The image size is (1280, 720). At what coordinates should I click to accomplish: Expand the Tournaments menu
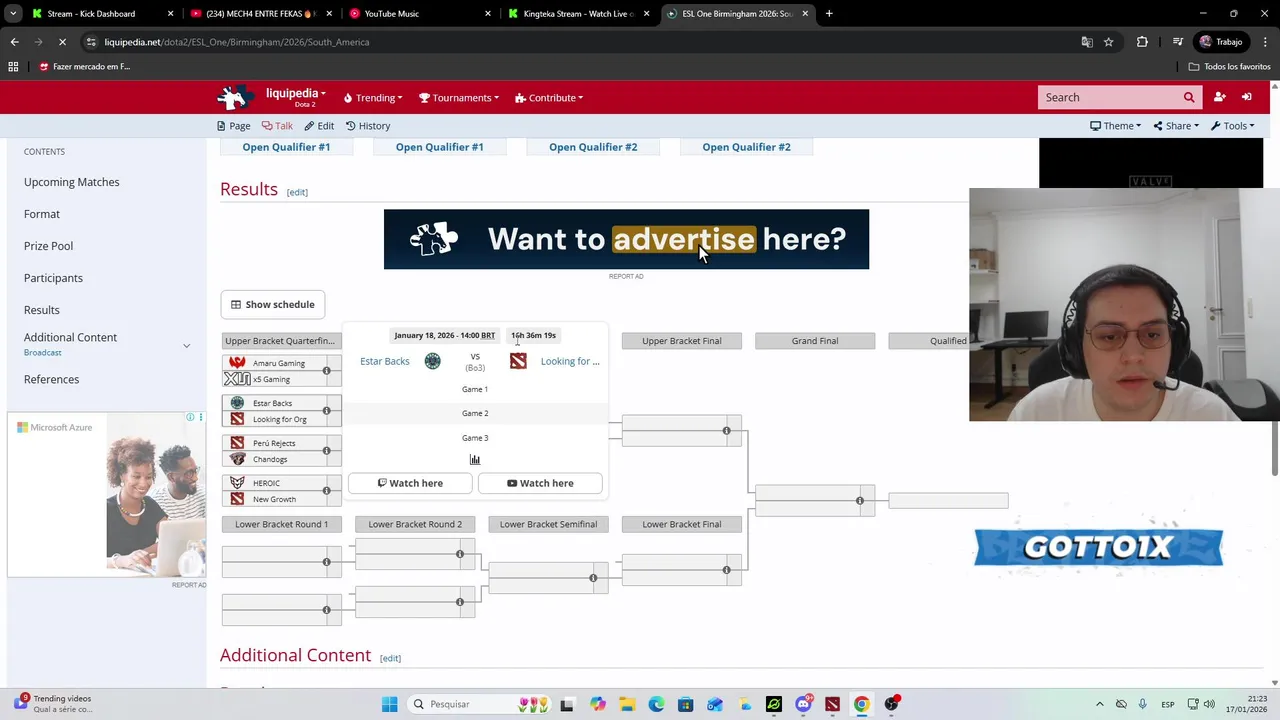460,98
